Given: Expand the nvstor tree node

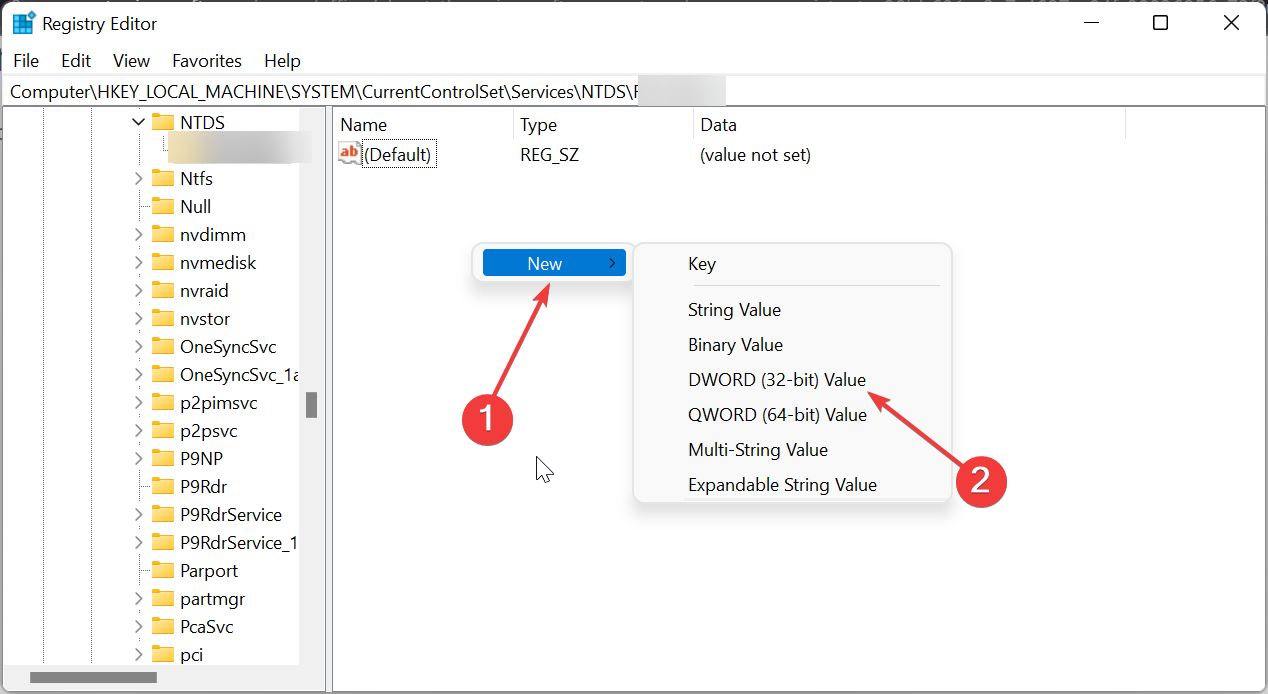Looking at the screenshot, I should pos(138,318).
